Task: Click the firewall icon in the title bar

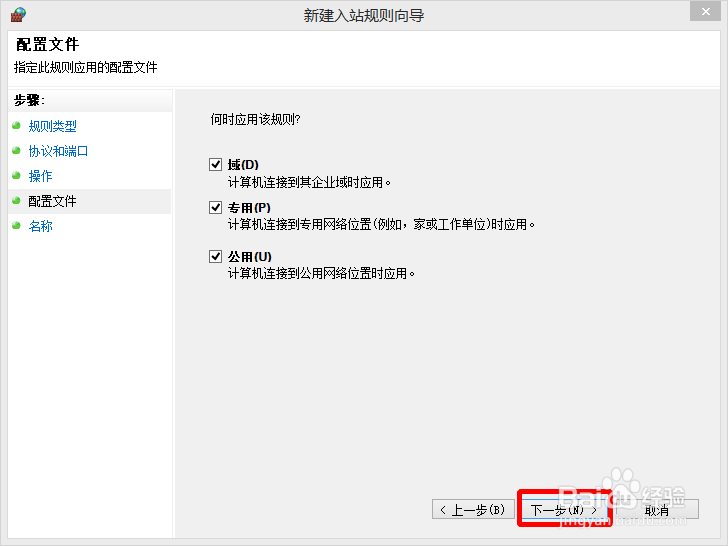Action: 18,15
